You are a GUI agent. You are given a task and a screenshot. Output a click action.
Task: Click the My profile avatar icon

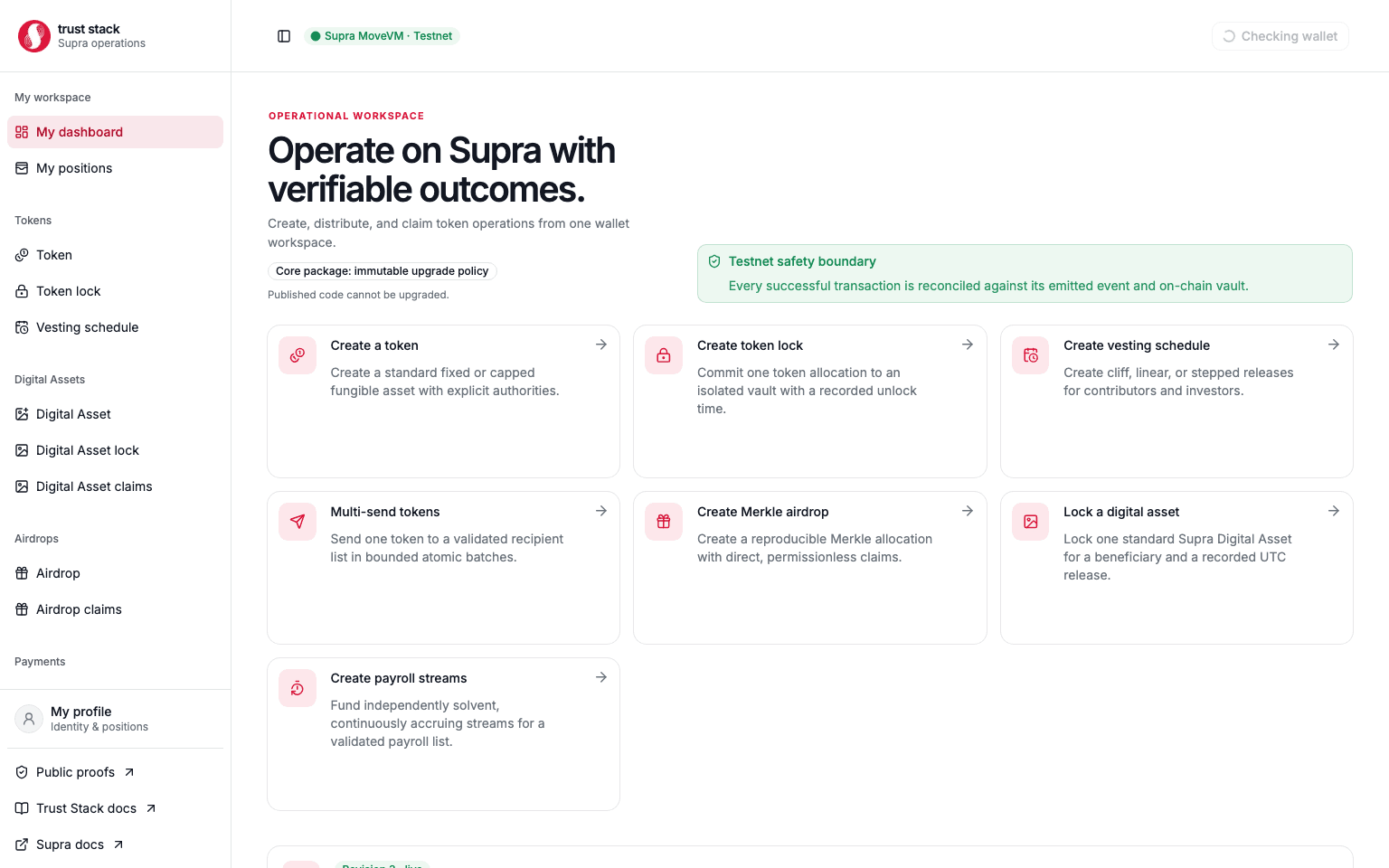(29, 719)
